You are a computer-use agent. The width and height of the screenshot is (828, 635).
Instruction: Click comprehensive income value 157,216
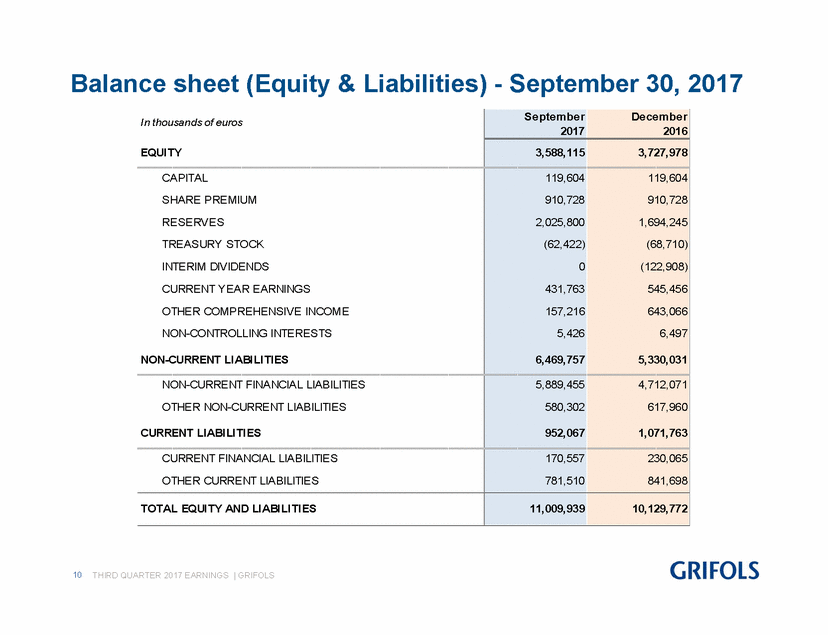pos(565,311)
